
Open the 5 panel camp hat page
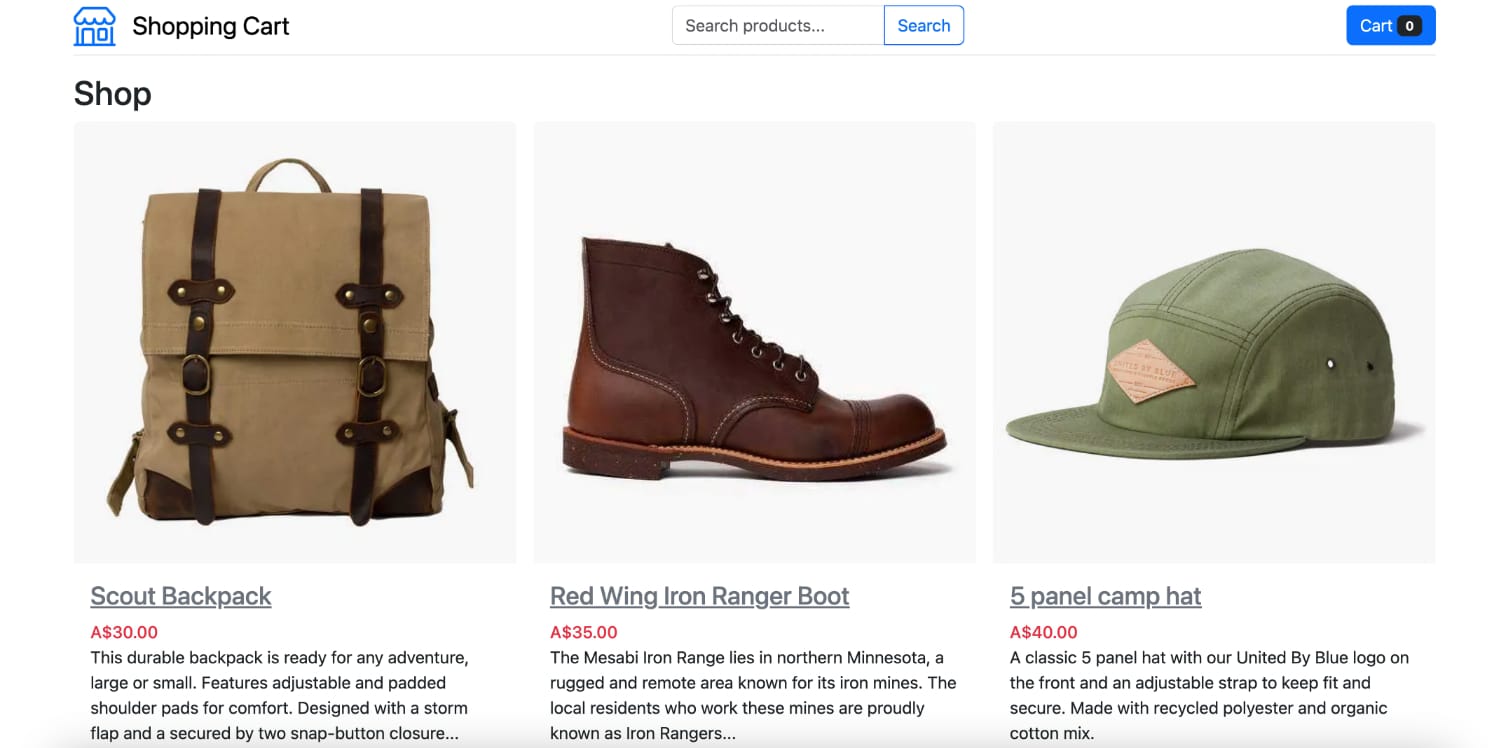1105,595
